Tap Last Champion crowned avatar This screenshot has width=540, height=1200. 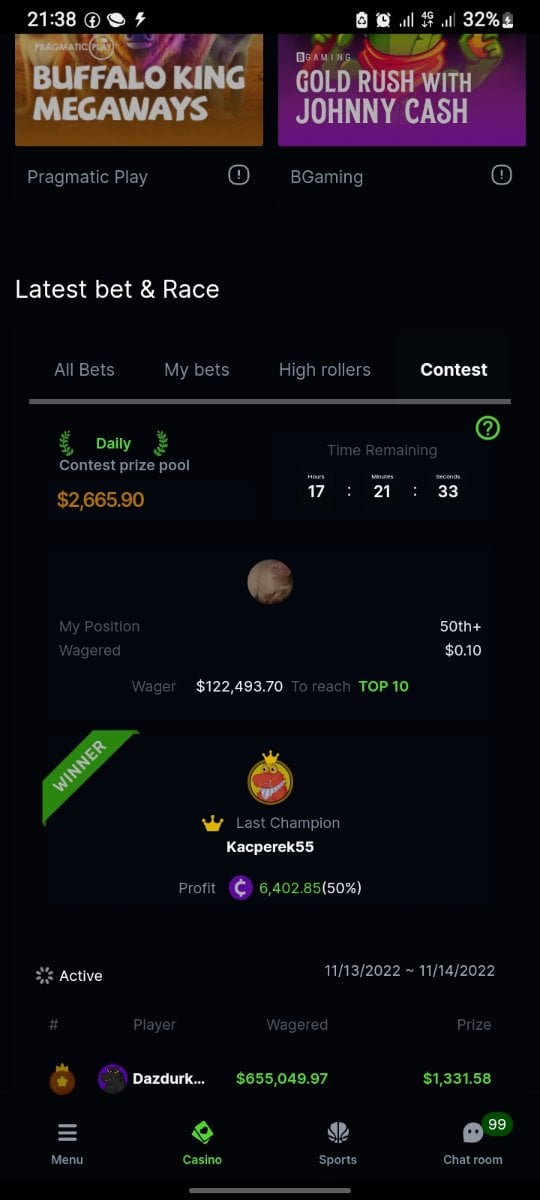[270, 778]
